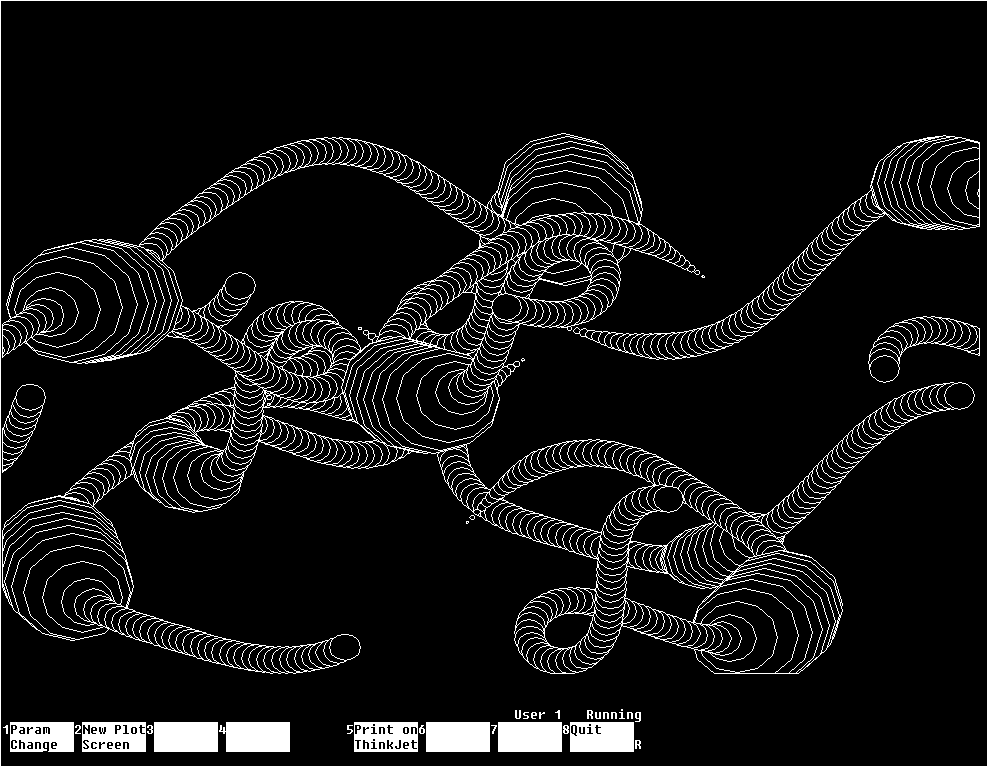Click the large polygon node at bottom right
The width and height of the screenshot is (989, 768).
coord(770,612)
